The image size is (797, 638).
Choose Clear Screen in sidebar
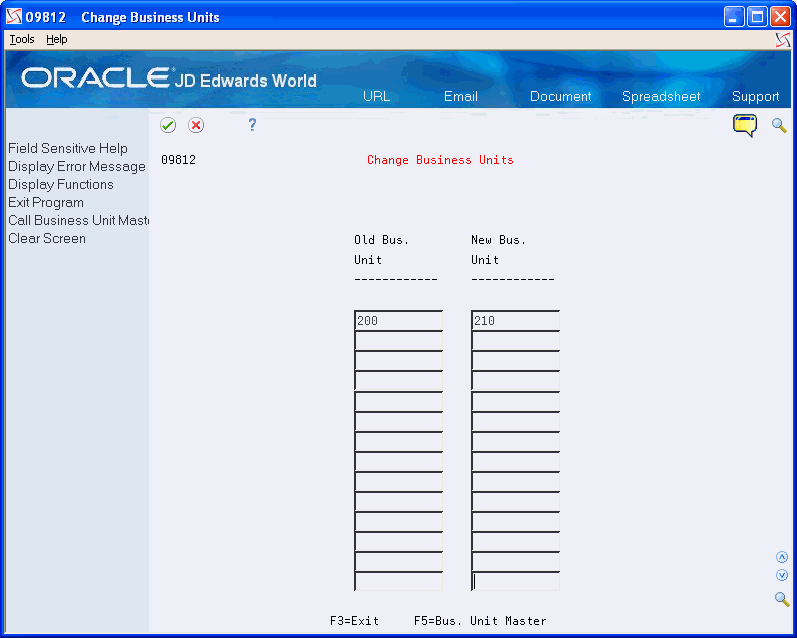coord(47,238)
